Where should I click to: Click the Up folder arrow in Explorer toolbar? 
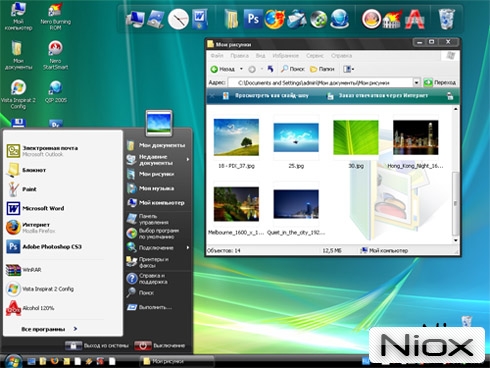tap(270, 69)
